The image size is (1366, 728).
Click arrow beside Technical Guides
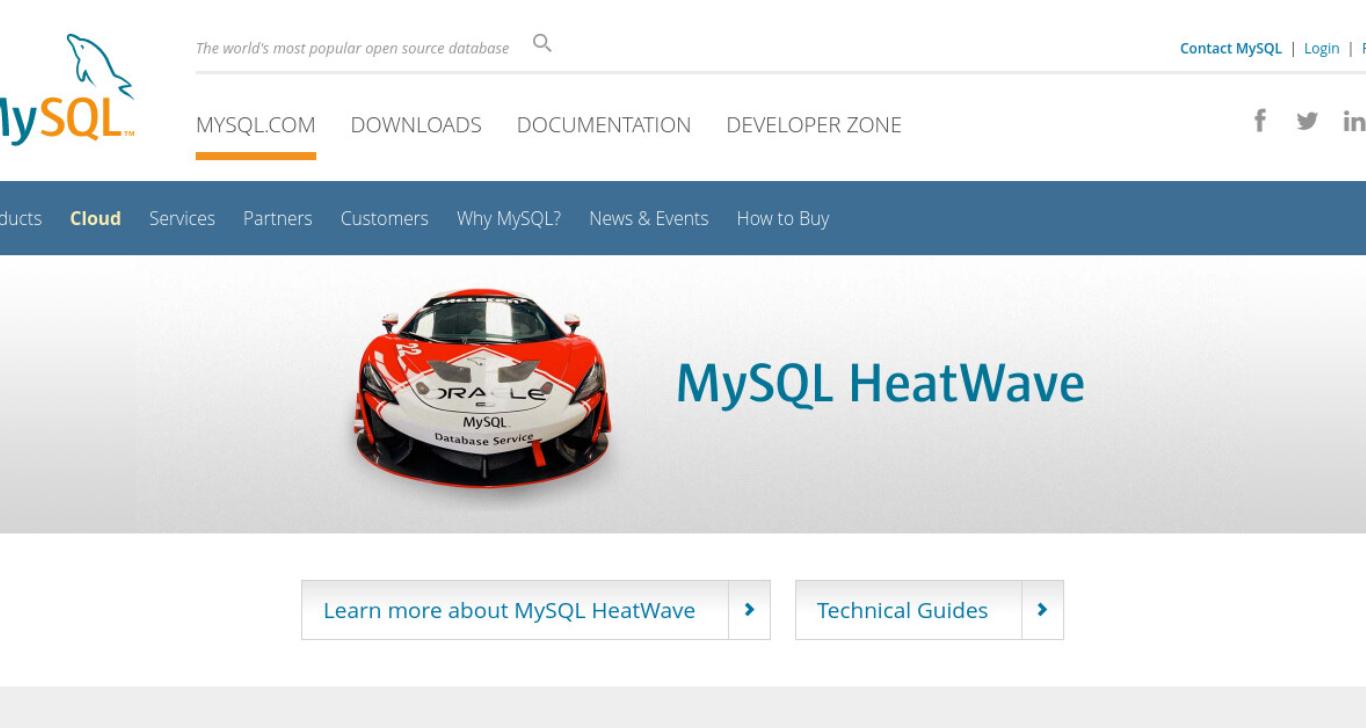tap(1043, 610)
